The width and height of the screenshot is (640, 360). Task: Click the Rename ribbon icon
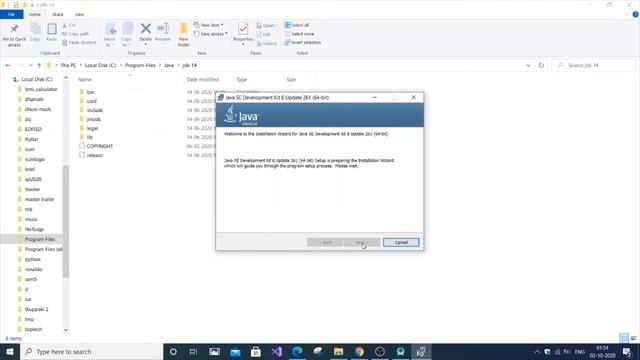click(x=163, y=33)
